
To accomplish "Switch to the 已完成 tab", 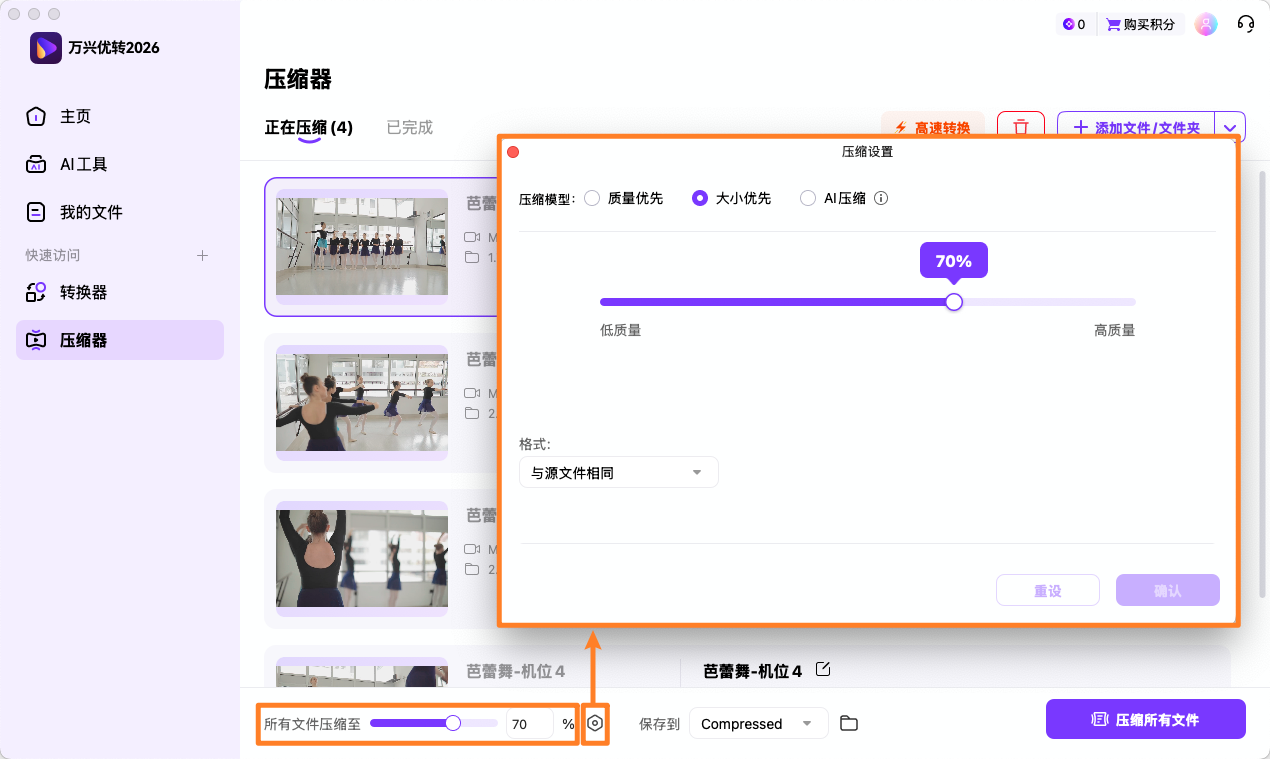I will [x=409, y=127].
